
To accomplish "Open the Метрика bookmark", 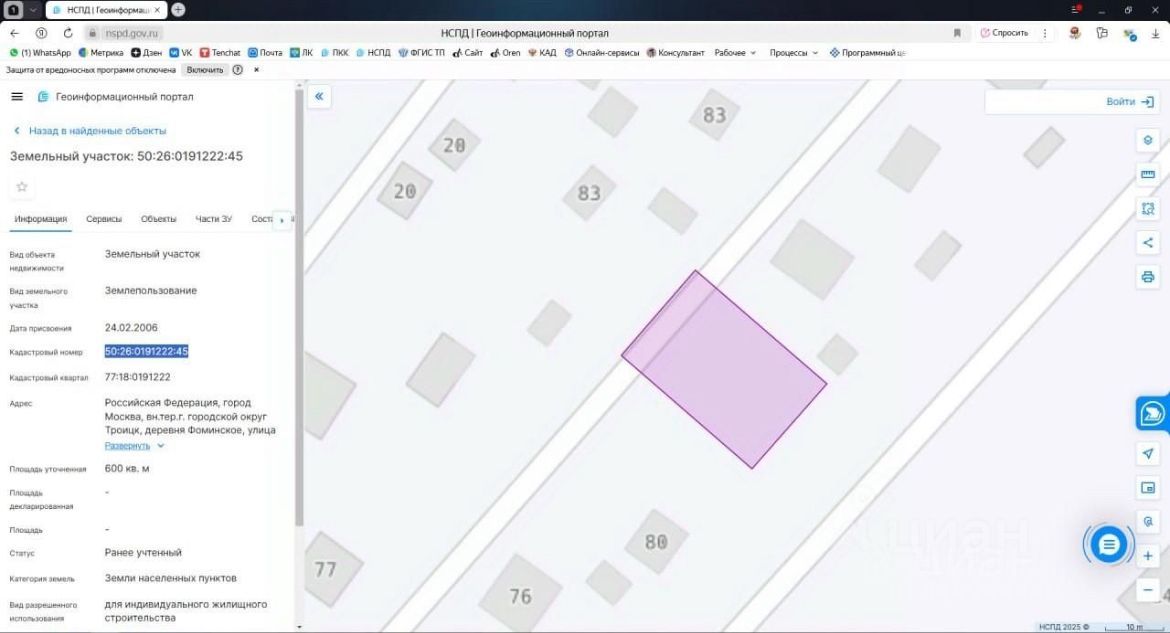I will [101, 53].
